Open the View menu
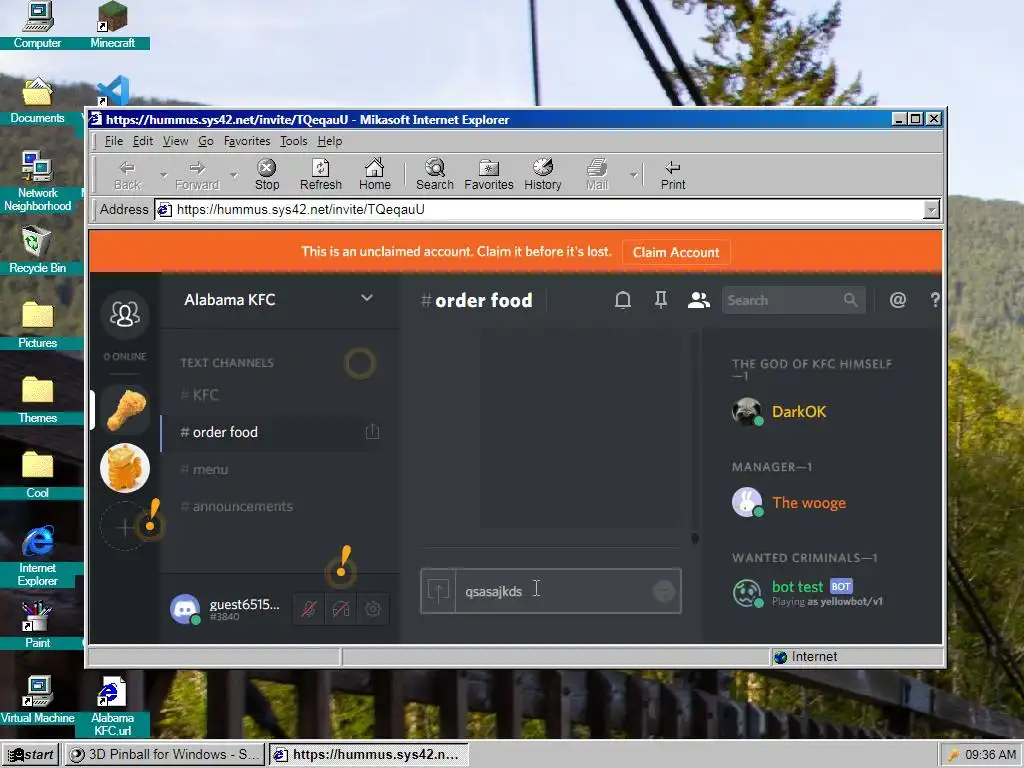The width and height of the screenshot is (1024, 768). tap(175, 141)
